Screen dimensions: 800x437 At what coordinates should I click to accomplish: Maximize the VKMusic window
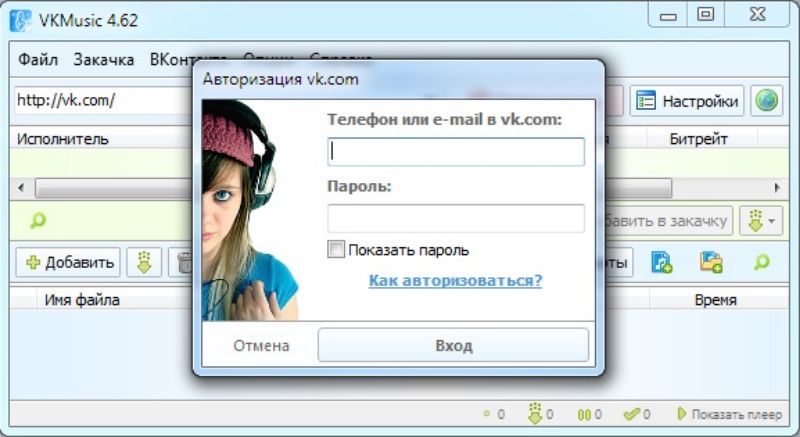[x=706, y=14]
